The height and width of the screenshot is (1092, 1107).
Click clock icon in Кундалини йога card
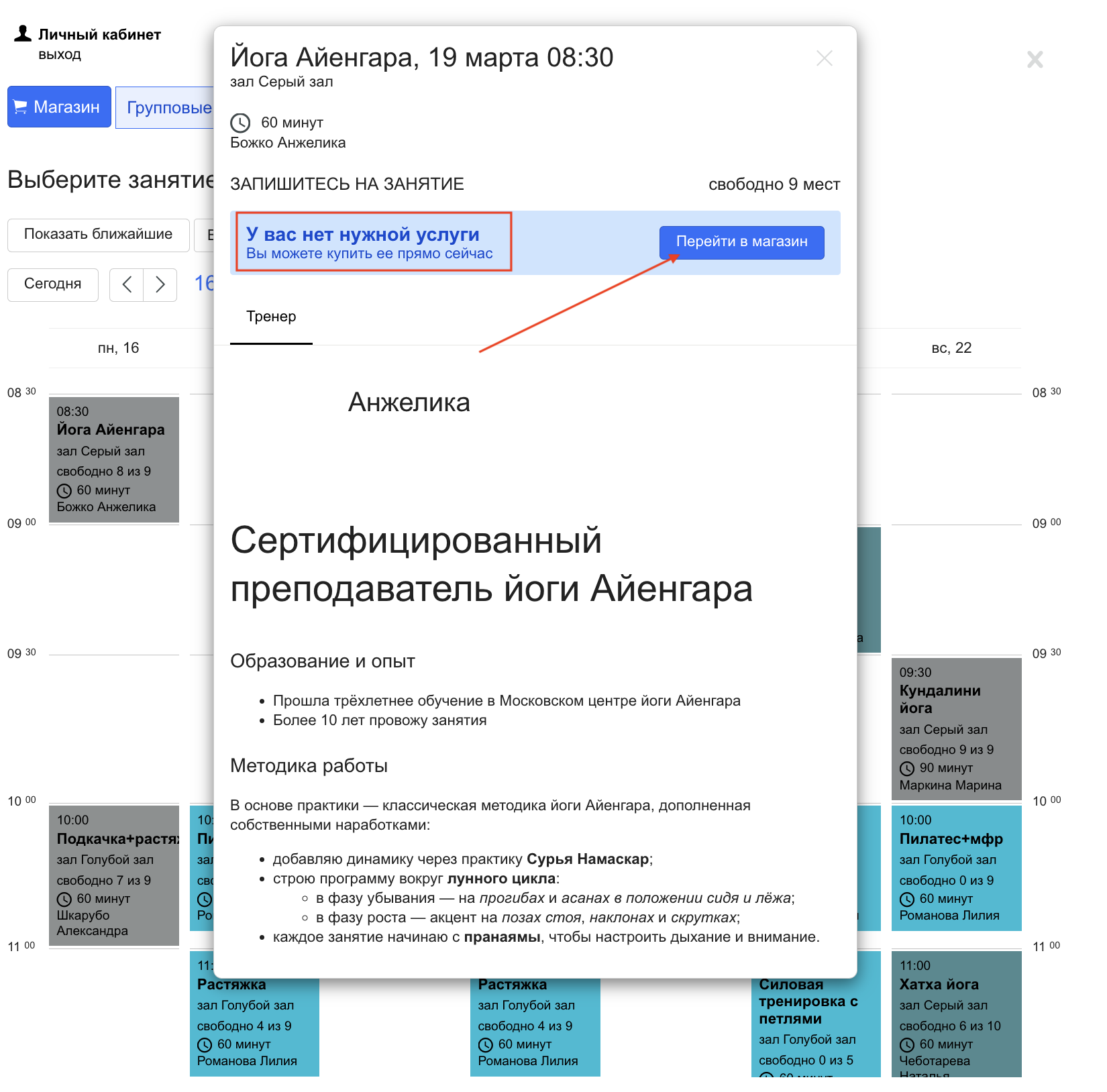[906, 768]
